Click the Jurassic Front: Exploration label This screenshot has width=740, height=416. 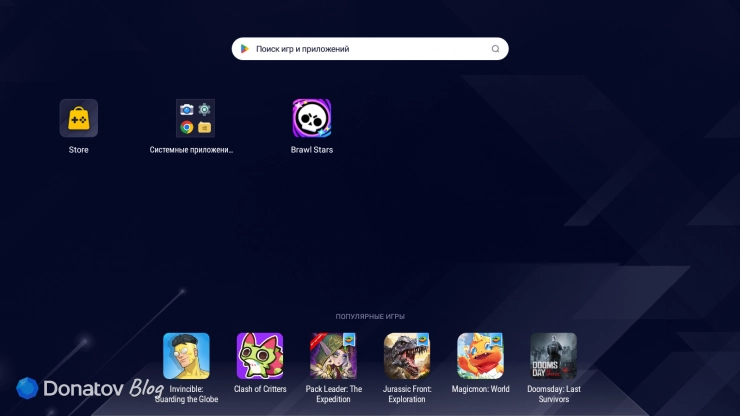pyautogui.click(x=407, y=394)
